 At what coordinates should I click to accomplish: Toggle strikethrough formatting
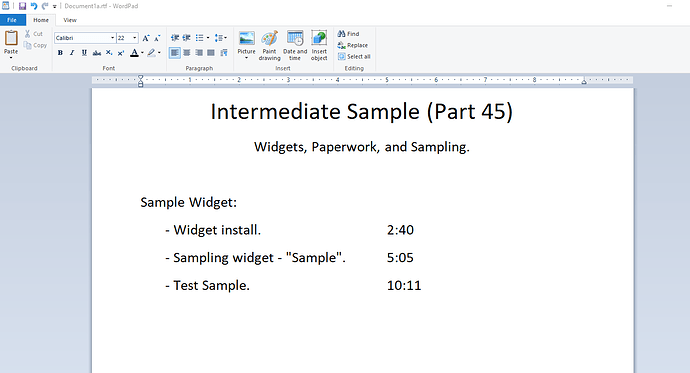96,53
